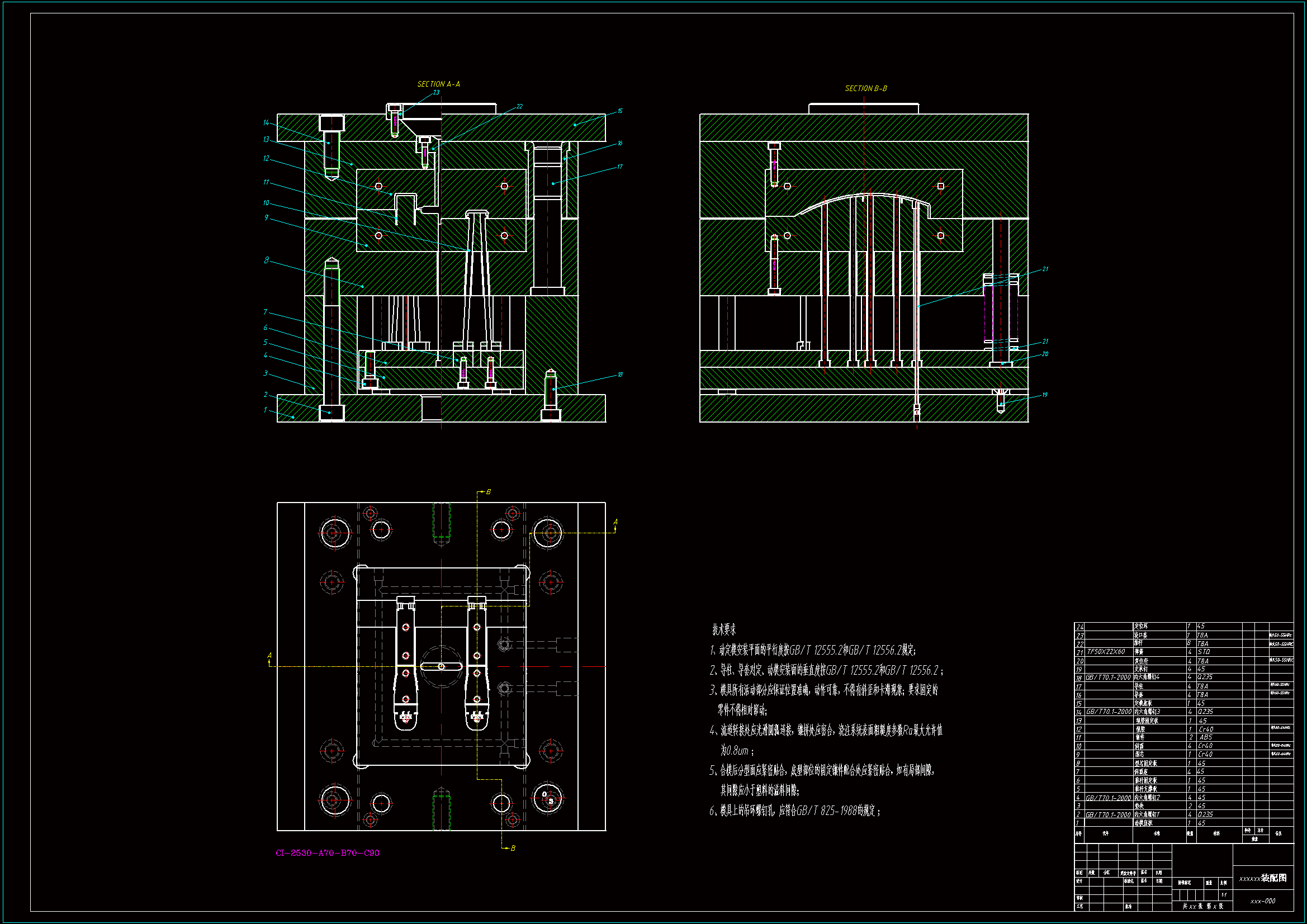Click balloon number 1 at Section A-A bottom

click(266, 410)
